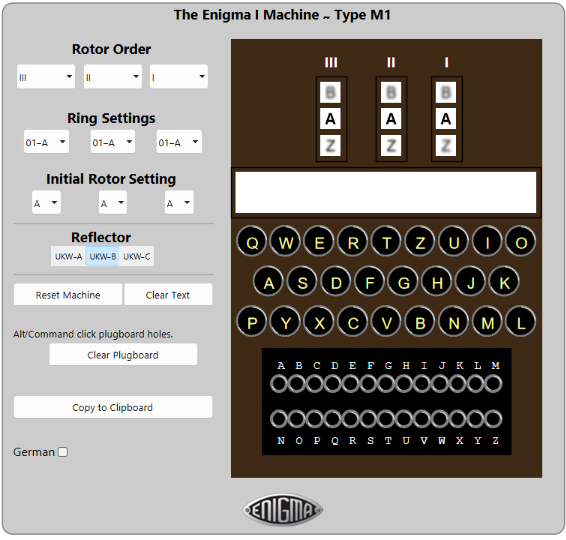Click the G keyboard key

(403, 282)
